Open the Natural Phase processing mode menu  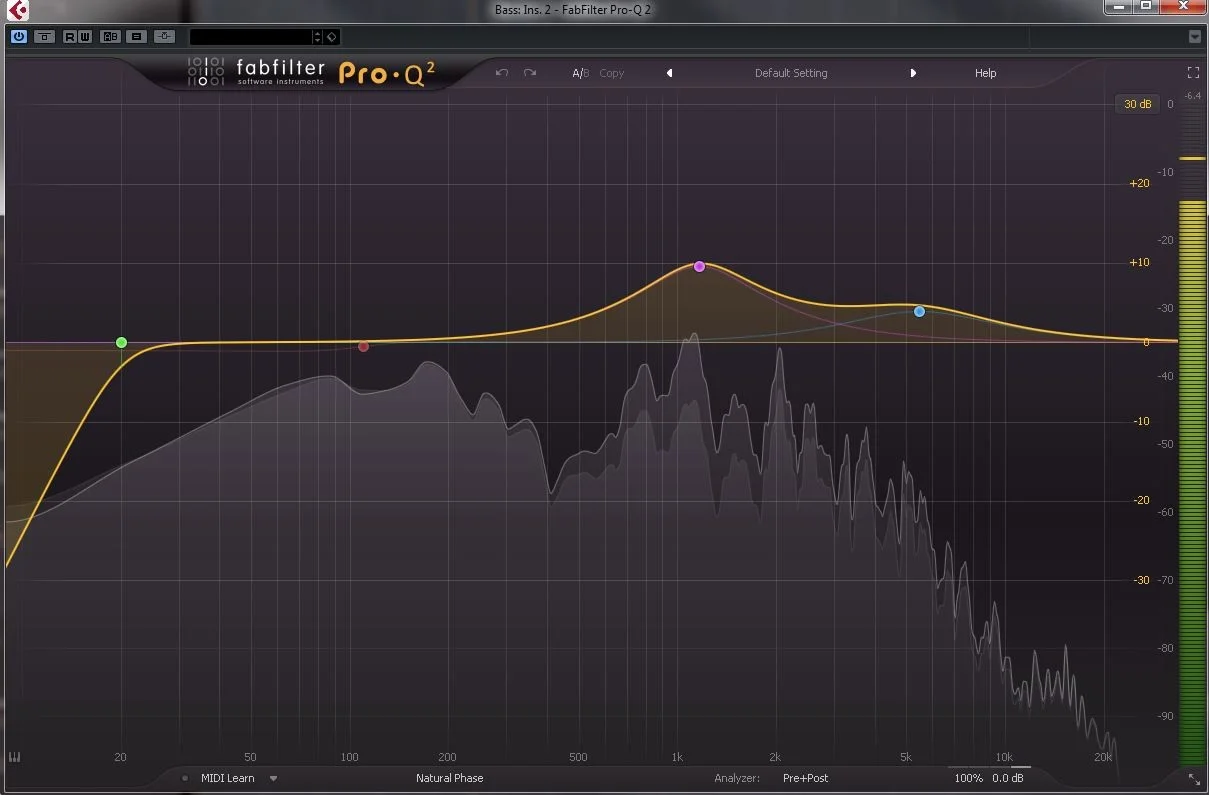click(x=449, y=778)
